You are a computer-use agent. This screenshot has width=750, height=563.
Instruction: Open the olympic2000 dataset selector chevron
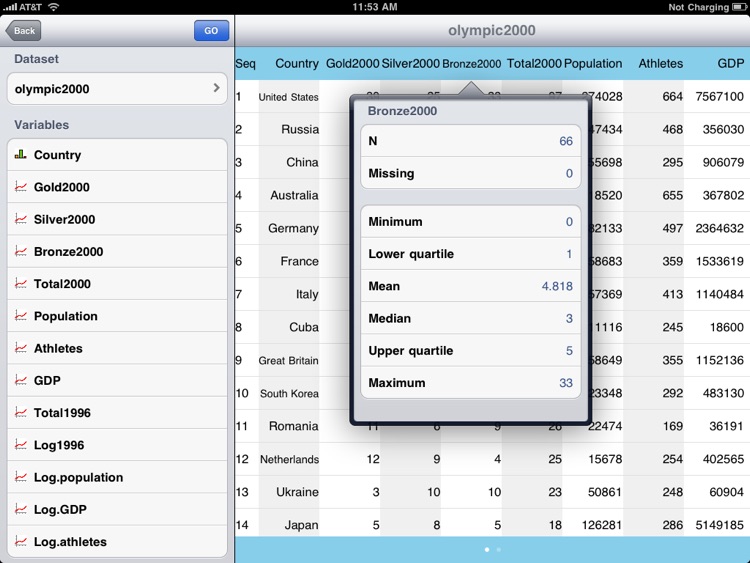pyautogui.click(x=216, y=88)
